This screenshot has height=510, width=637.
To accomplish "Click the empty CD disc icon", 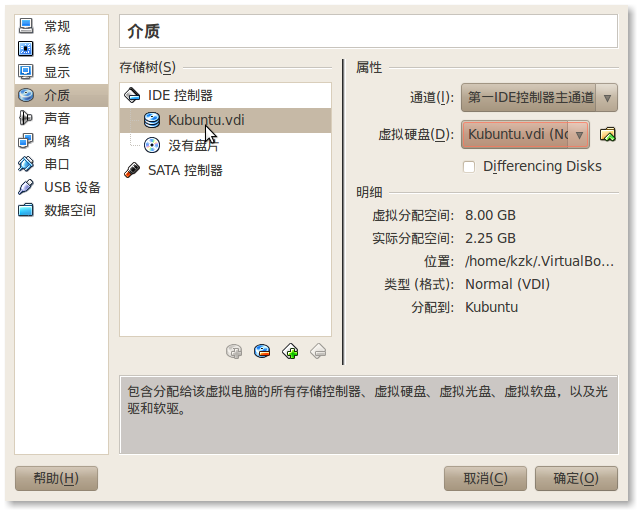I will (152, 145).
